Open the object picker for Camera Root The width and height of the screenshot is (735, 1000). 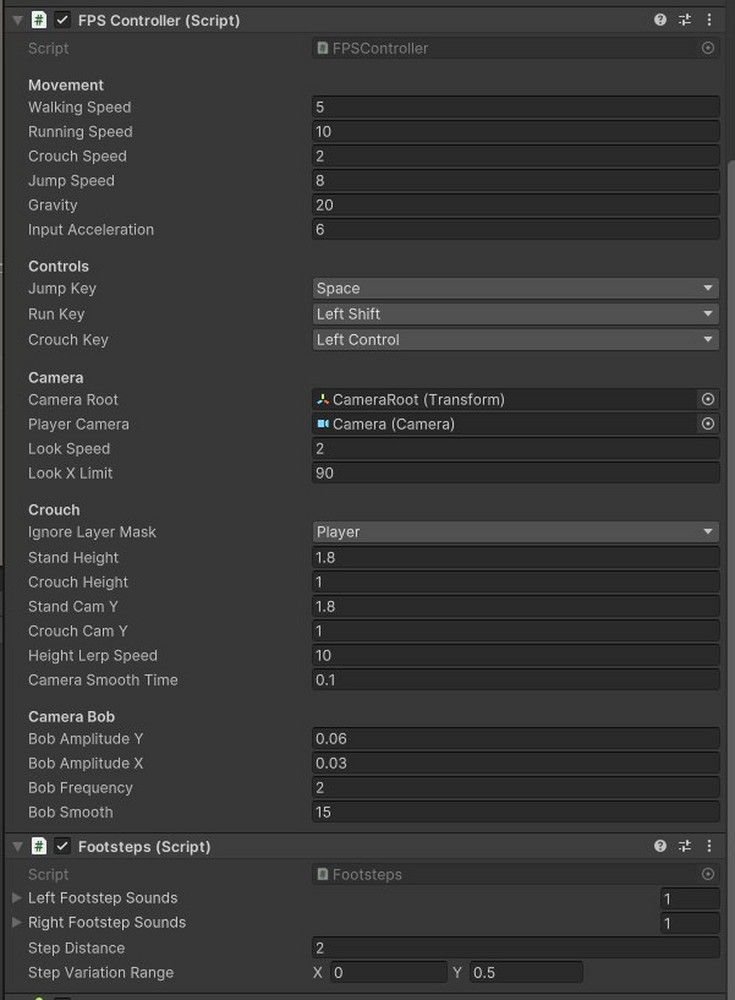[708, 399]
